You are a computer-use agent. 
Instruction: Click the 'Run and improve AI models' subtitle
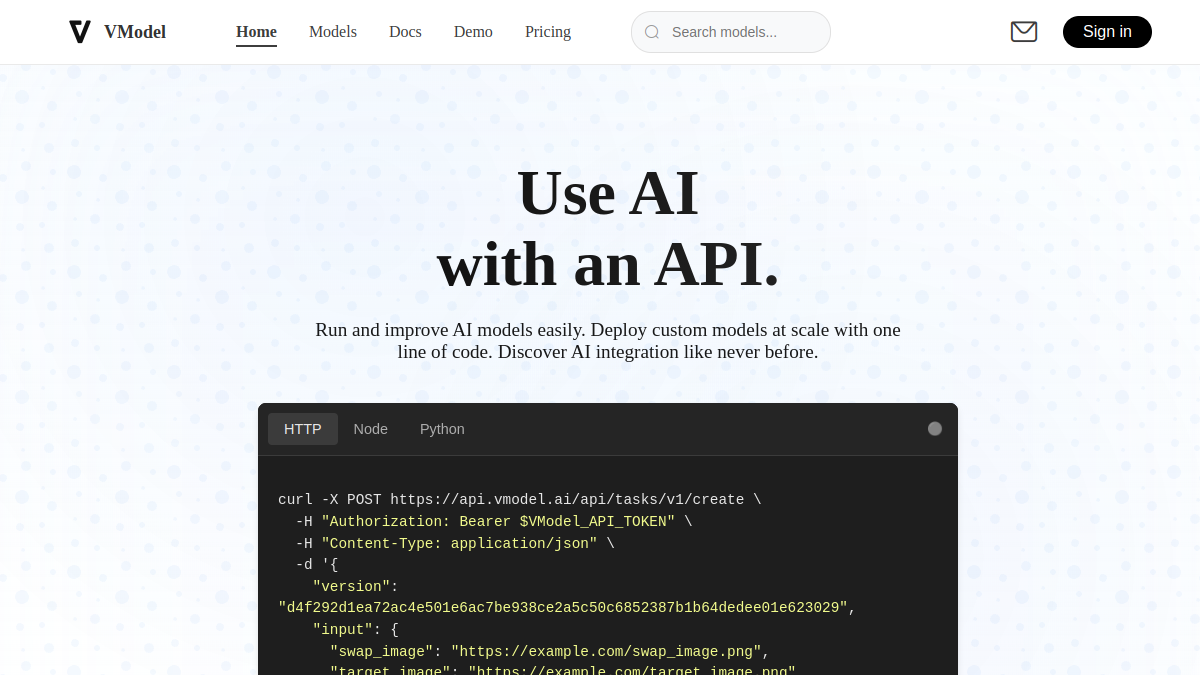(608, 341)
